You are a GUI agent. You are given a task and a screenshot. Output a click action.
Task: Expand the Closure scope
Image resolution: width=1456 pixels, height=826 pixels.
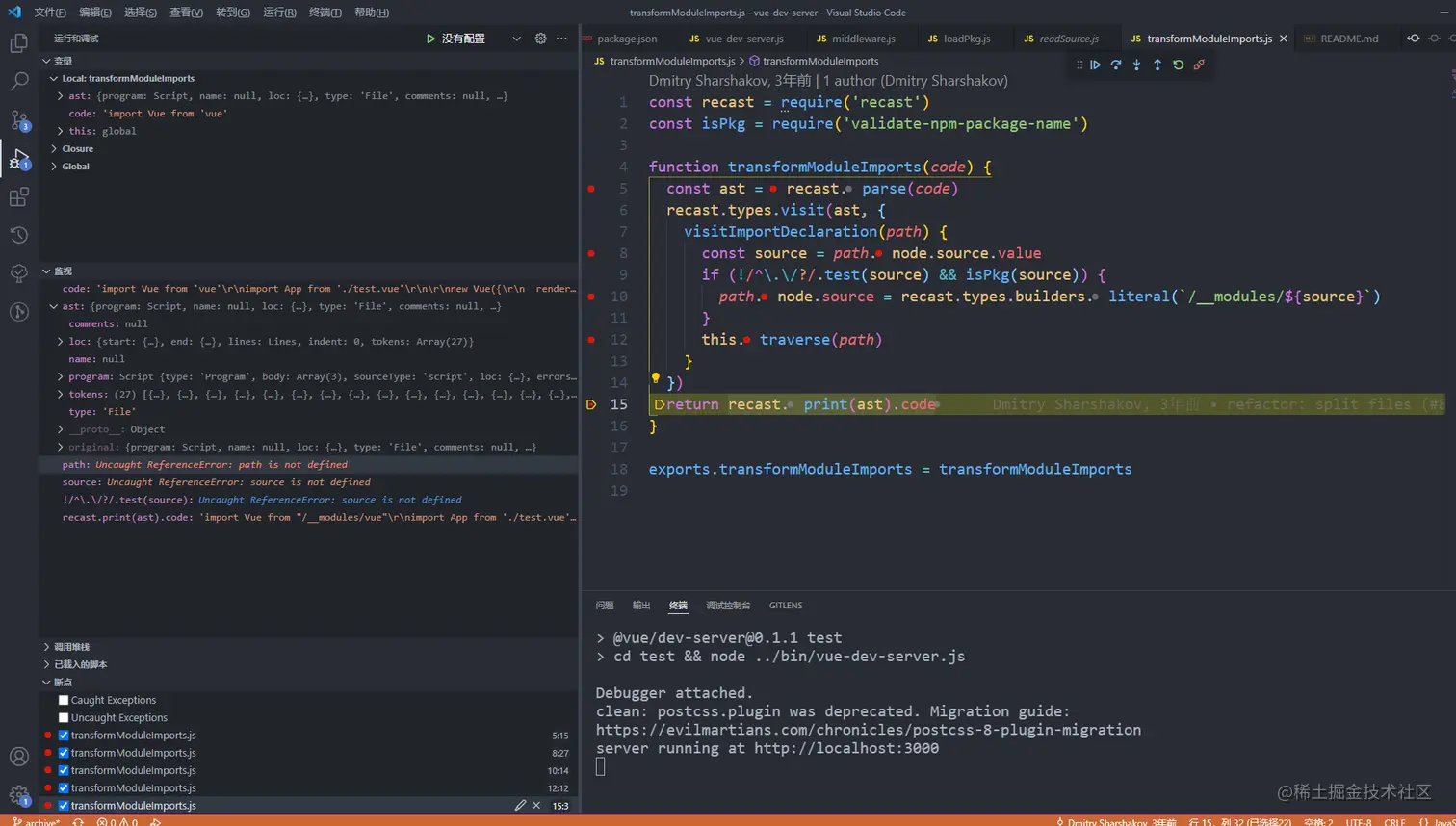[x=54, y=148]
